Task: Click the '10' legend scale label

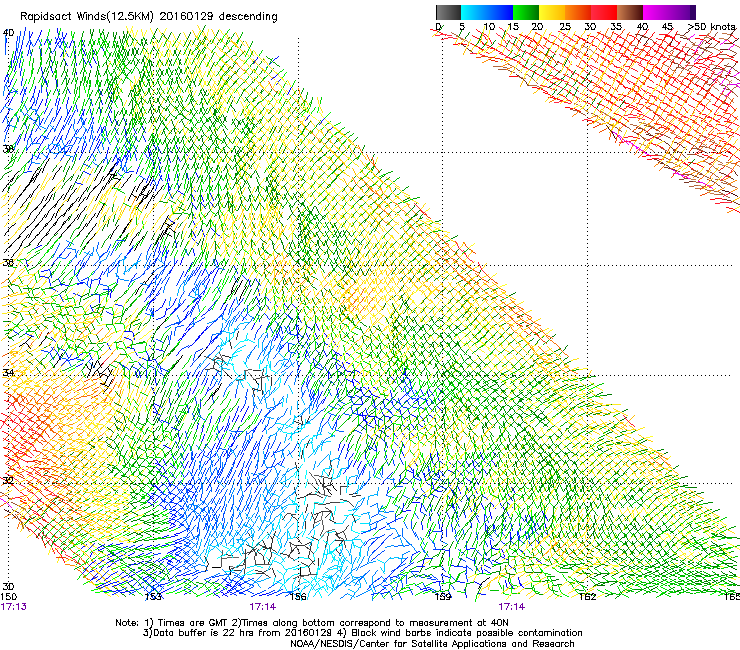Action: coord(489,26)
